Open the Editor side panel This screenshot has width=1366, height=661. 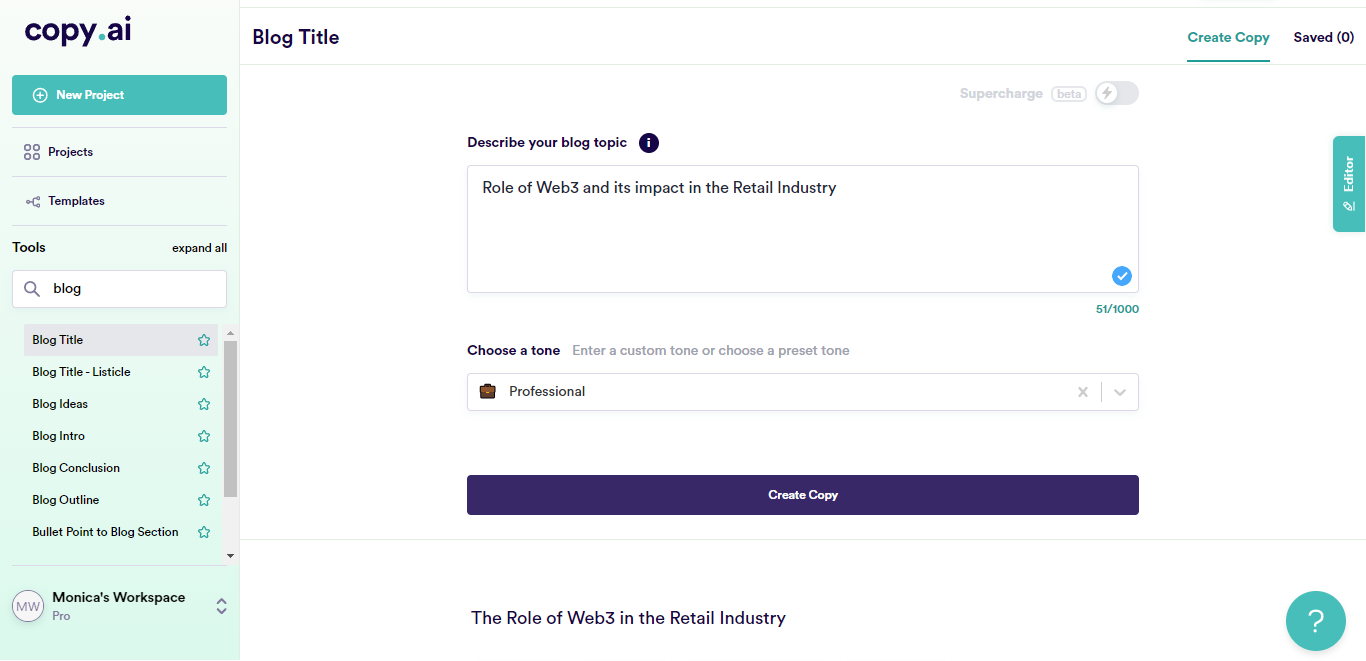coord(1348,184)
